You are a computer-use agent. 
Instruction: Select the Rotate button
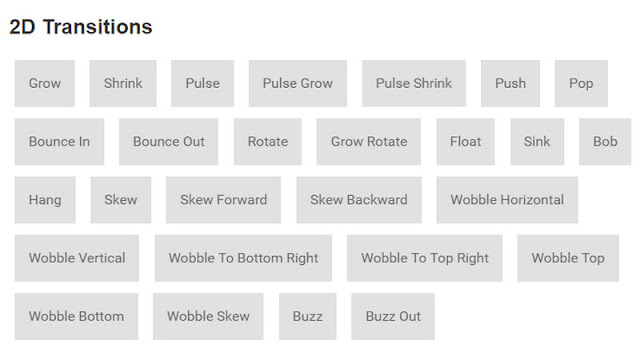(268, 142)
